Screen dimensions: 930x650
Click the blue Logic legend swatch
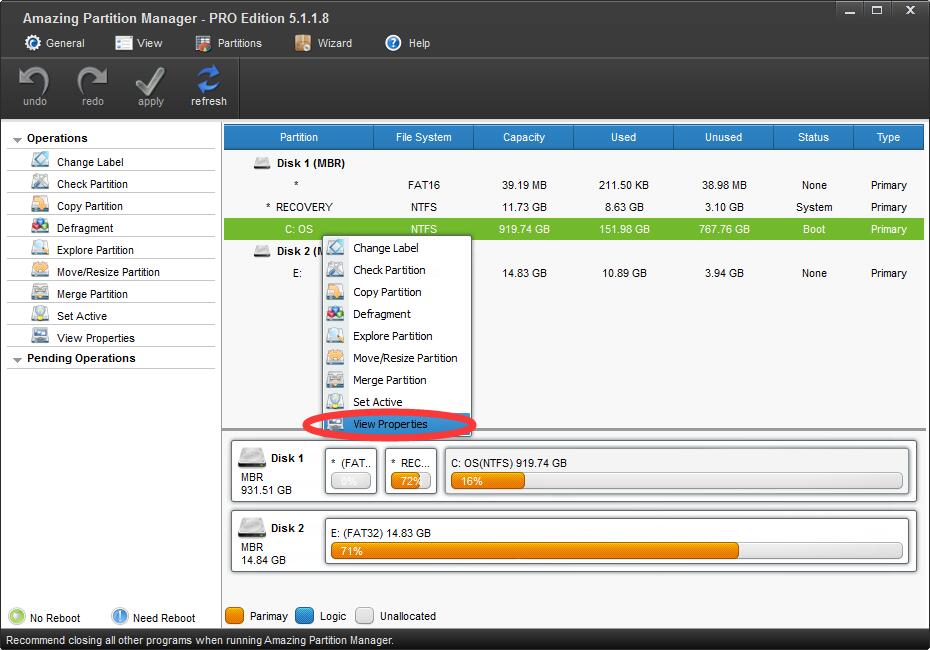click(x=304, y=616)
